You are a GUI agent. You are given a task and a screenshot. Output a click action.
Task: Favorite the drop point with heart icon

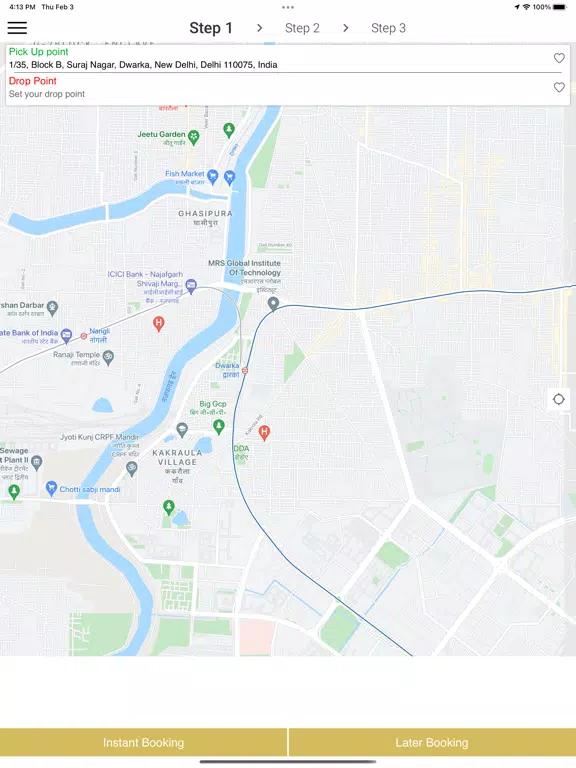559,88
